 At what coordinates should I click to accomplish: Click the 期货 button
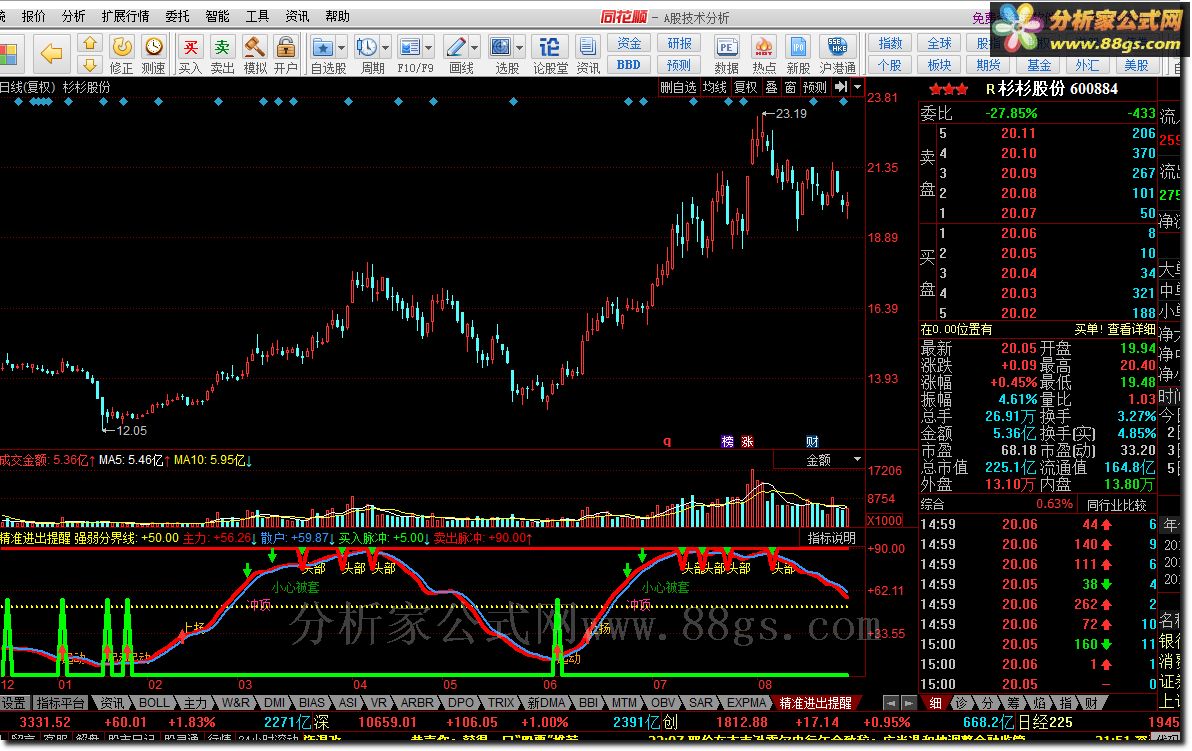click(x=989, y=65)
